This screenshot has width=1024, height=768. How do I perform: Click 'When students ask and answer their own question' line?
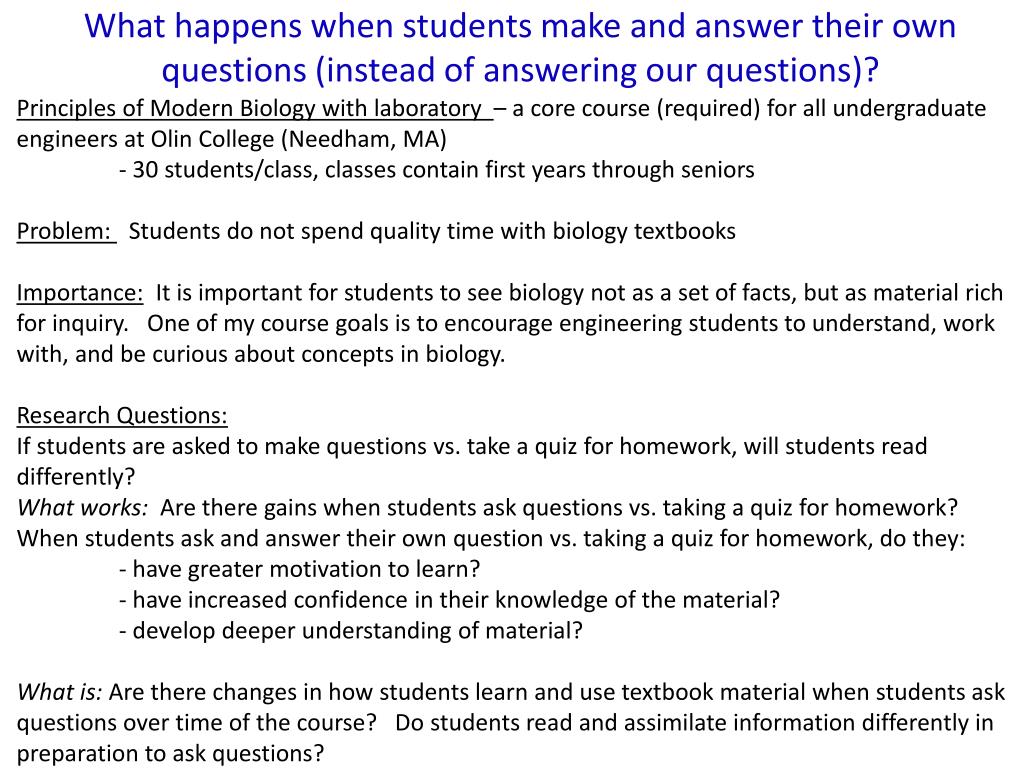click(x=490, y=538)
